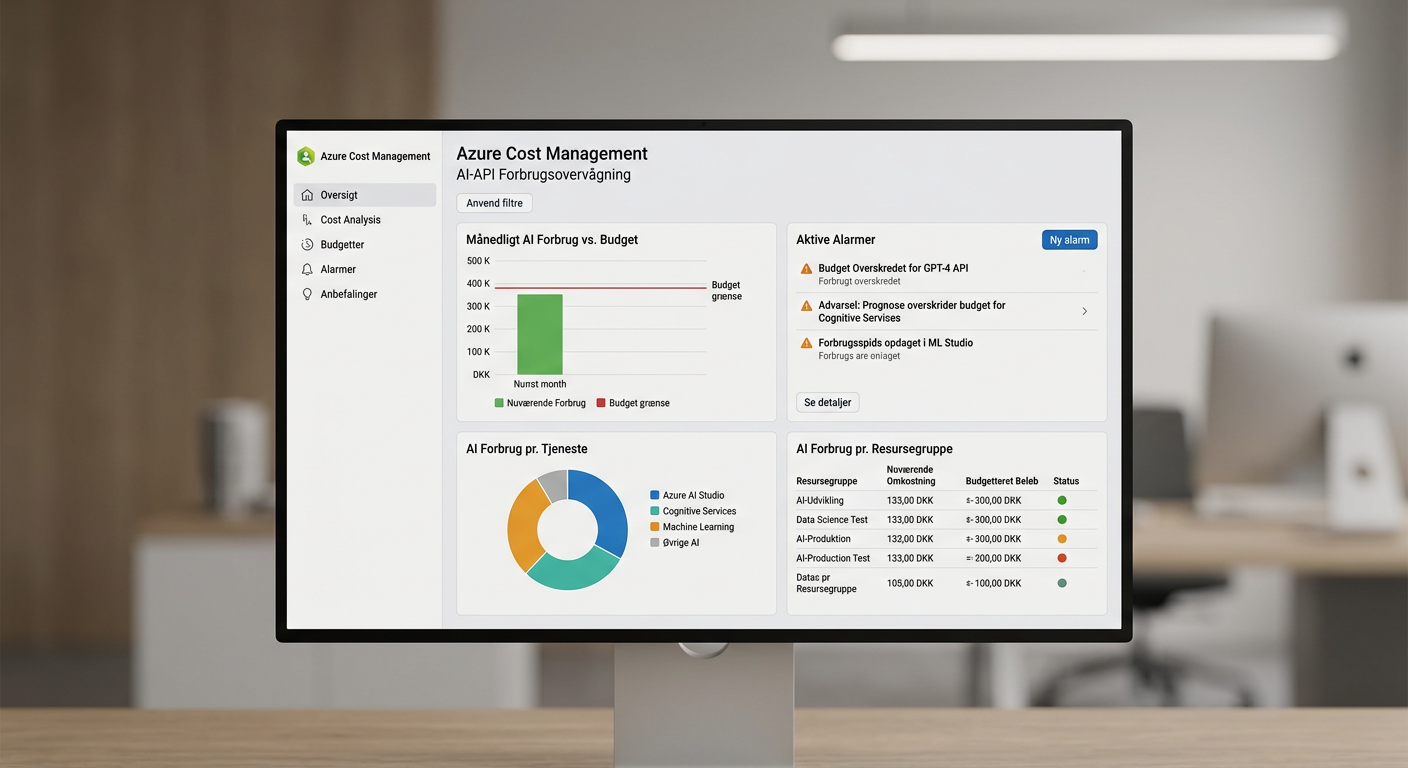Click green status dot for AI-Udvikling

click(1062, 501)
